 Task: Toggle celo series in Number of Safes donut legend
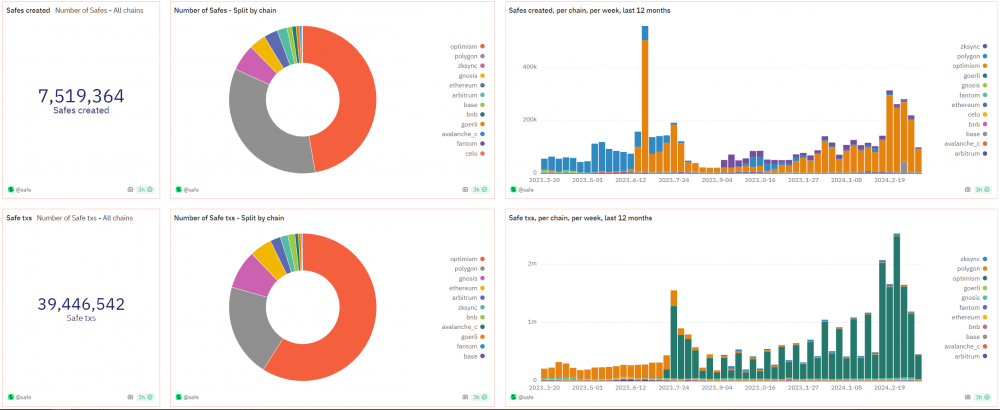[x=473, y=153]
